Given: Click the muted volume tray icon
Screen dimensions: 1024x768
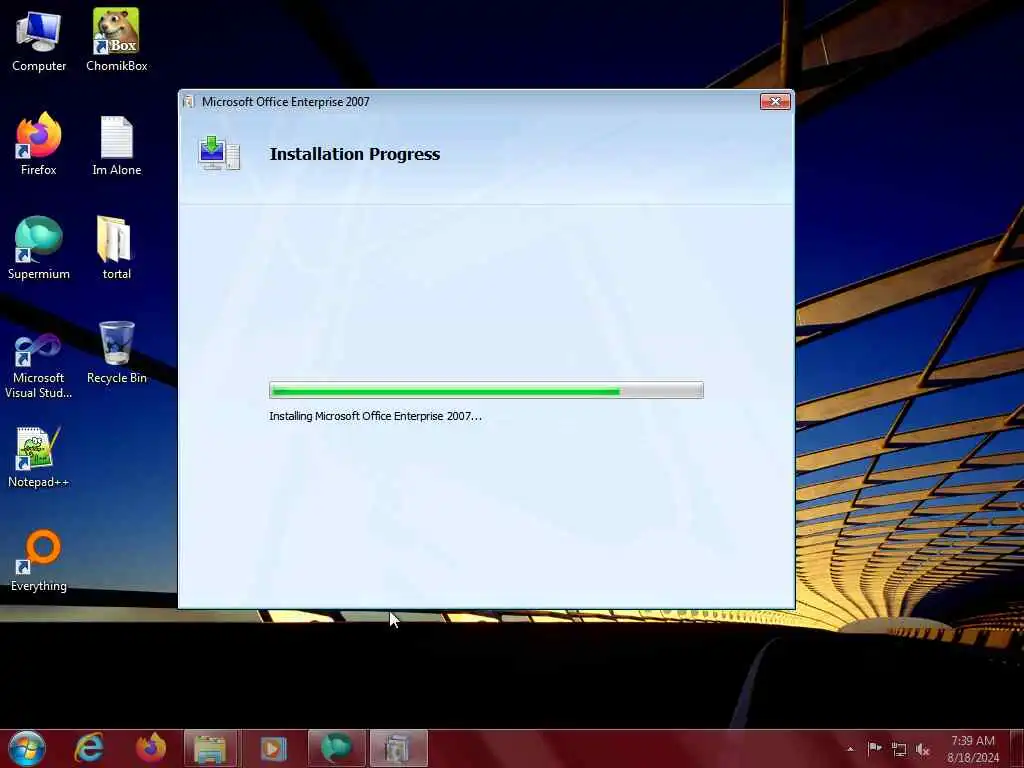Looking at the screenshot, I should click(x=923, y=750).
